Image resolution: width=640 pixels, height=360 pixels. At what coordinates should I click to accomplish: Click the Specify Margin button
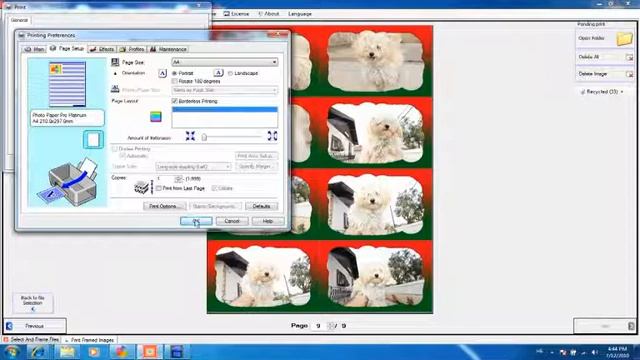pos(256,167)
